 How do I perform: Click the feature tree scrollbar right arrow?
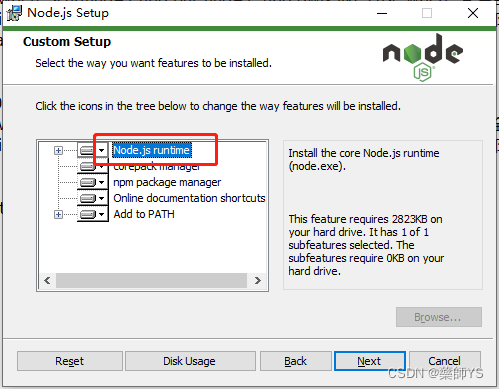pyautogui.click(x=257, y=280)
